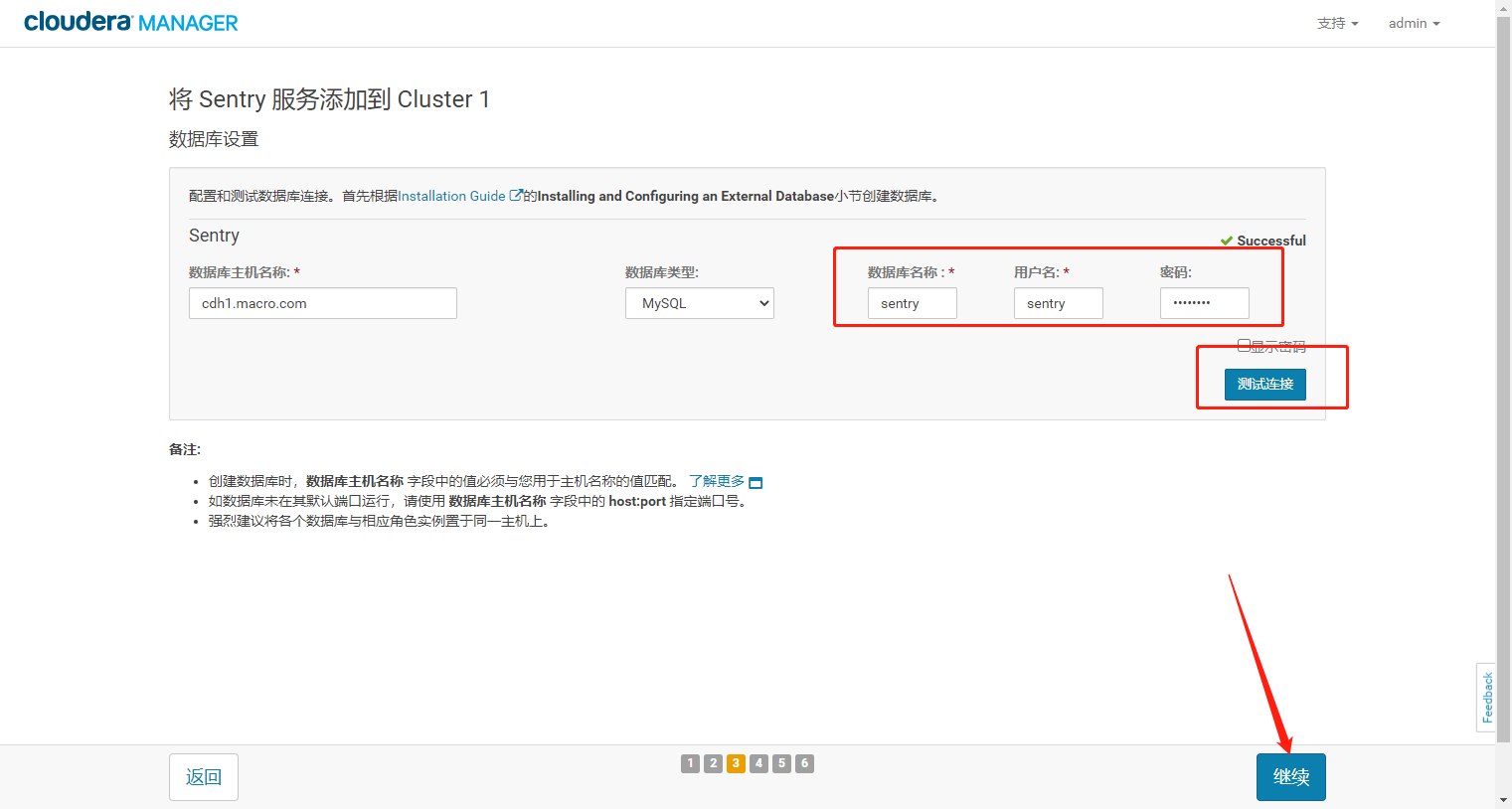This screenshot has width=1512, height=809.
Task: Click the Cloudera Manager logo
Action: click(x=131, y=22)
